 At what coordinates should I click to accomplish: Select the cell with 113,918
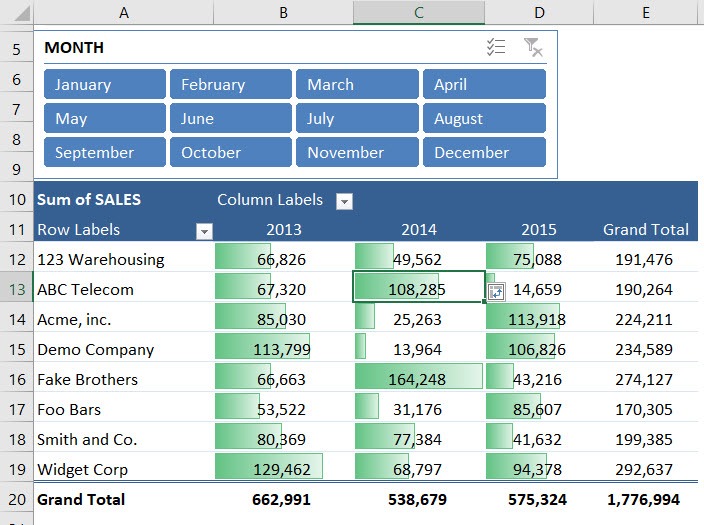tap(539, 319)
